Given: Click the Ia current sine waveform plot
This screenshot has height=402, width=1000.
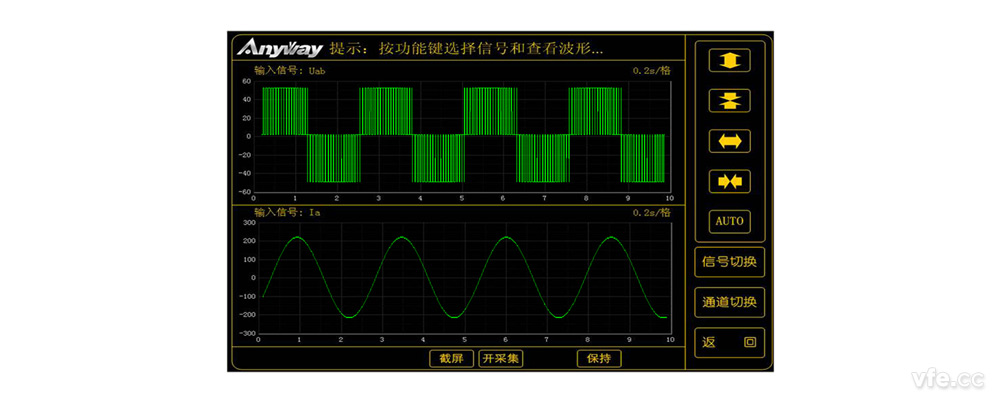Looking at the screenshot, I should pyautogui.click(x=462, y=277).
